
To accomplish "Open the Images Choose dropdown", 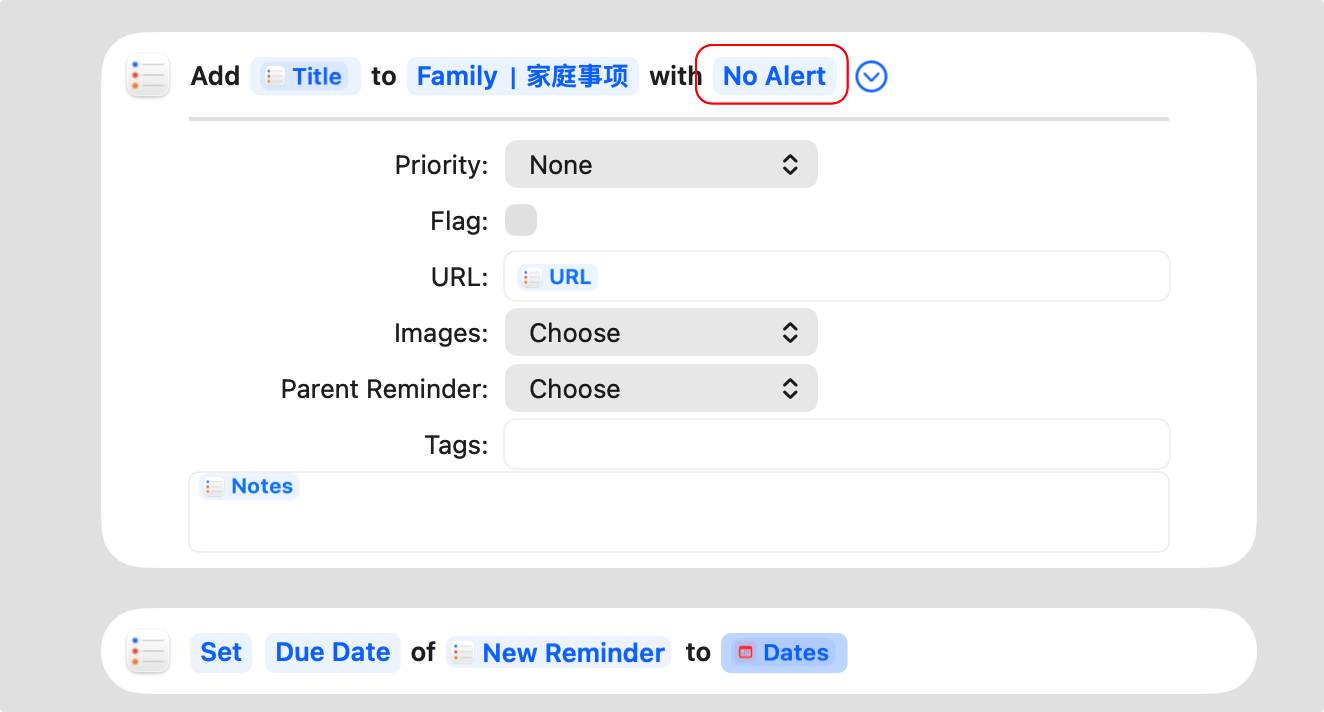I will (661, 333).
